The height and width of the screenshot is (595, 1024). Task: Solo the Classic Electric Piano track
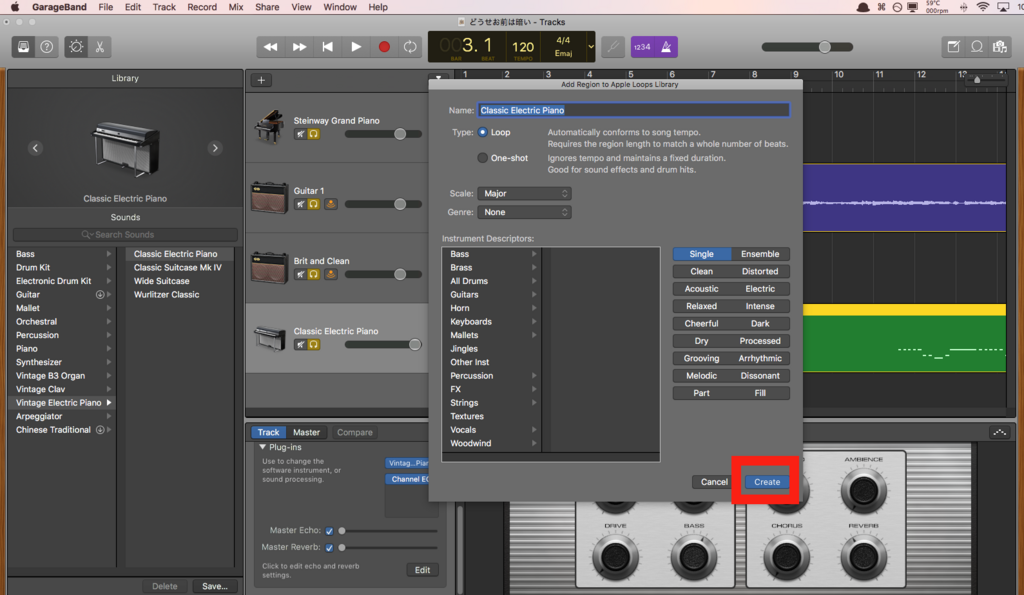coord(313,344)
